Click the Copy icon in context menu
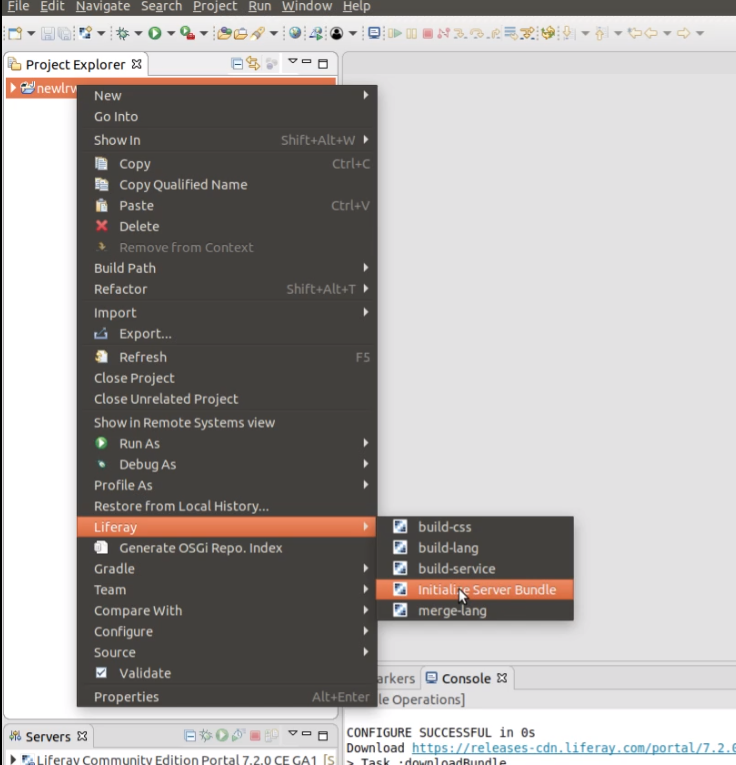Image resolution: width=736 pixels, height=765 pixels. pos(101,163)
